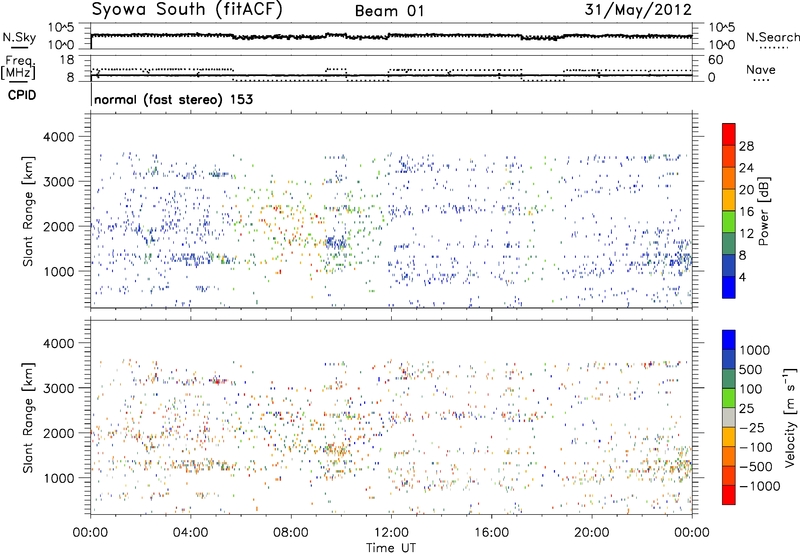Screen dimensions: 800x554
Task: Click the blue top segment of Velocity colorbar
Action: click(x=729, y=340)
